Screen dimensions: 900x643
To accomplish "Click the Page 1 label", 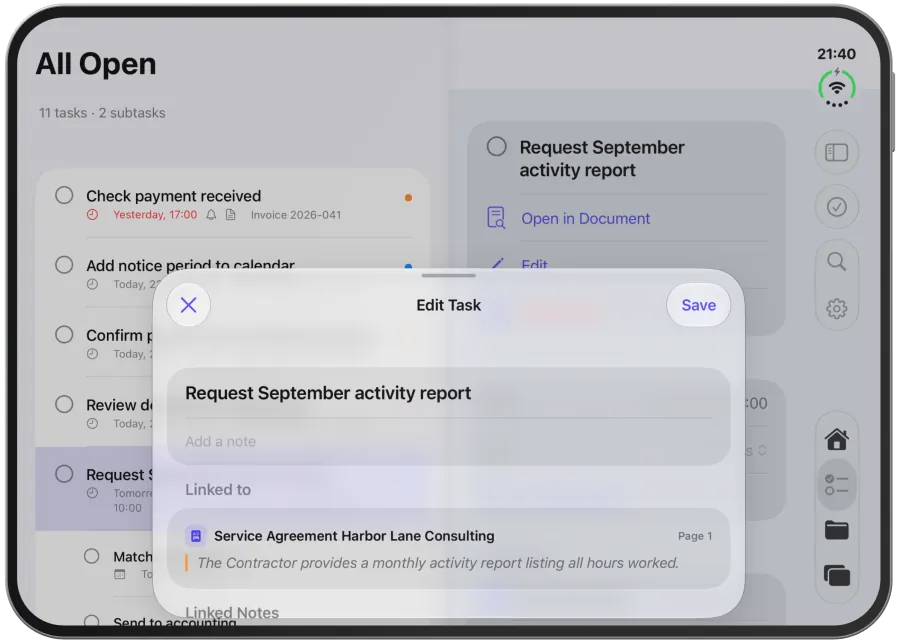I will (x=695, y=536).
